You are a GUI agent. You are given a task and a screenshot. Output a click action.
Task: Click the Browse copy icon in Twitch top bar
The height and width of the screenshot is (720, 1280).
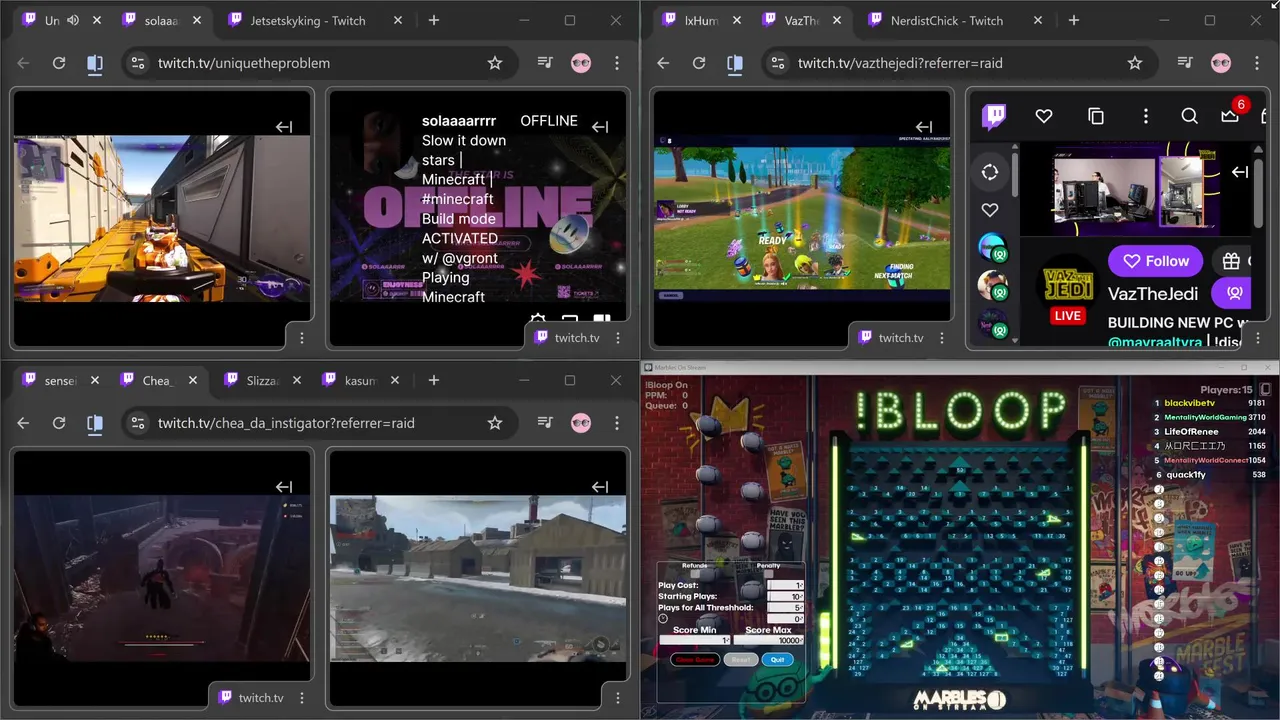tap(1095, 117)
